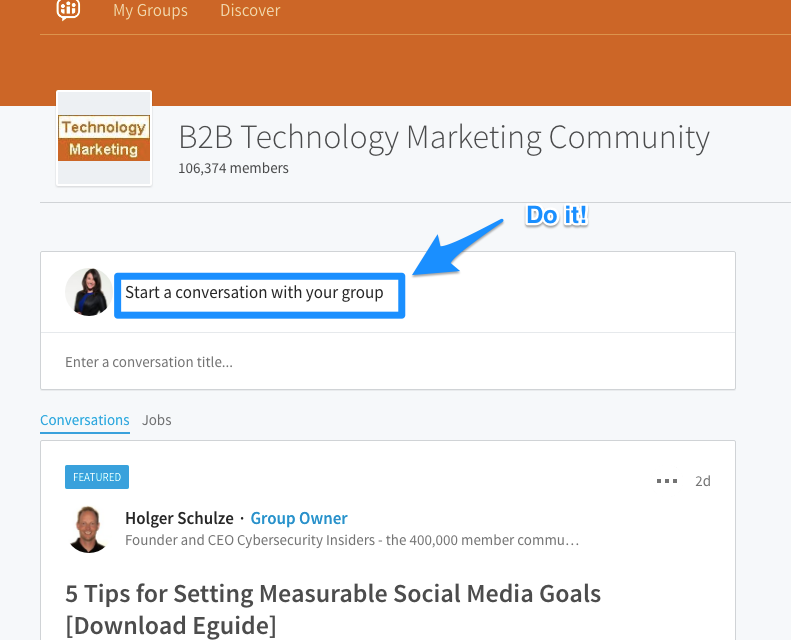Click the FEATURED badge on the post
This screenshot has width=791, height=640.
[x=97, y=477]
